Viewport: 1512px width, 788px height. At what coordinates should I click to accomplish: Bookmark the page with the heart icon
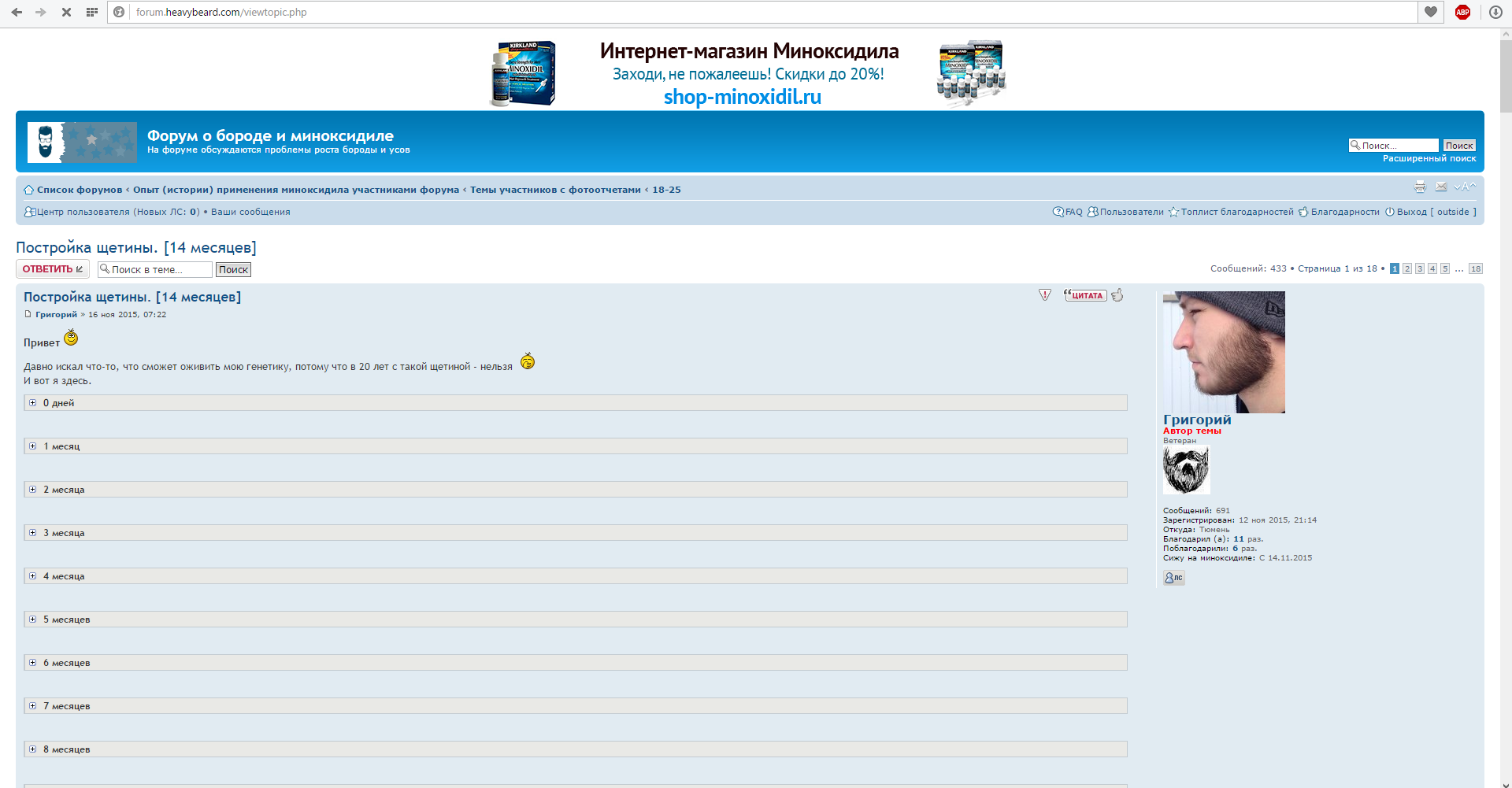pyautogui.click(x=1431, y=12)
